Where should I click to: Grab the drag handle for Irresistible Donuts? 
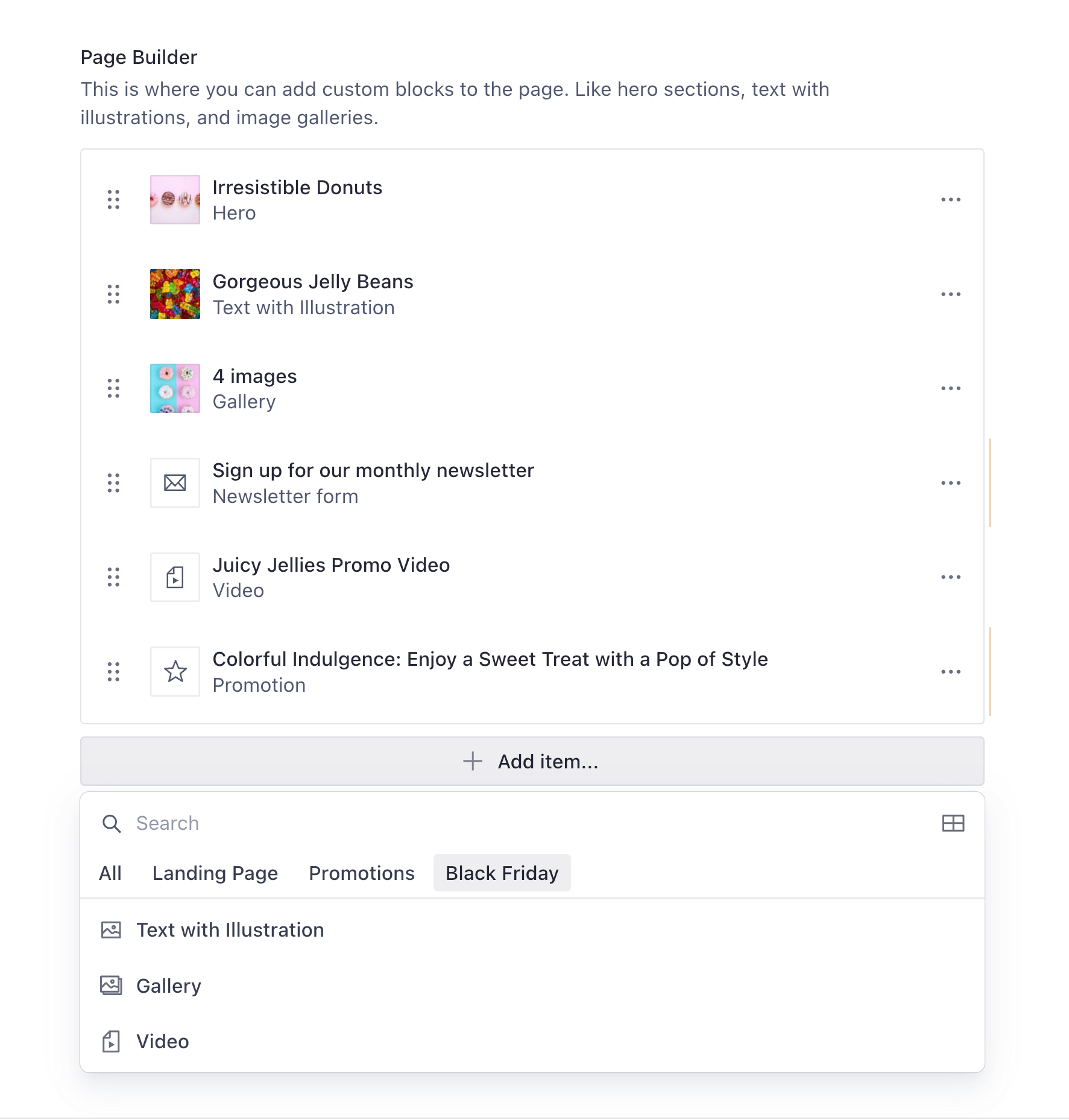click(x=113, y=200)
